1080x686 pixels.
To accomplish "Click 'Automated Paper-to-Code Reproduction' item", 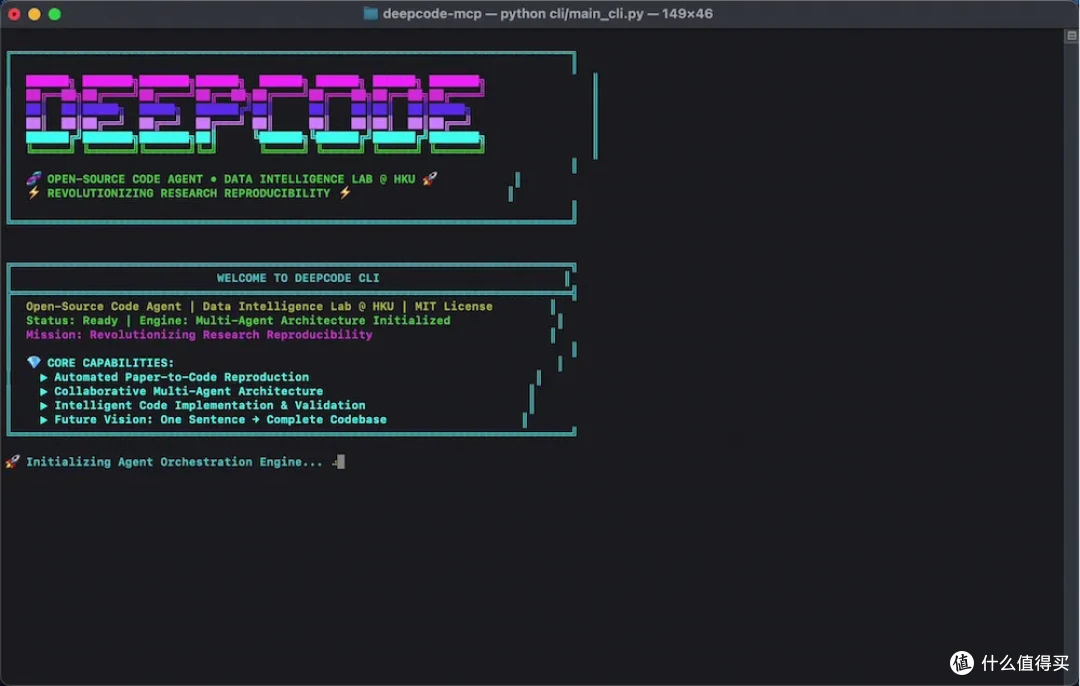I will pyautogui.click(x=182, y=377).
